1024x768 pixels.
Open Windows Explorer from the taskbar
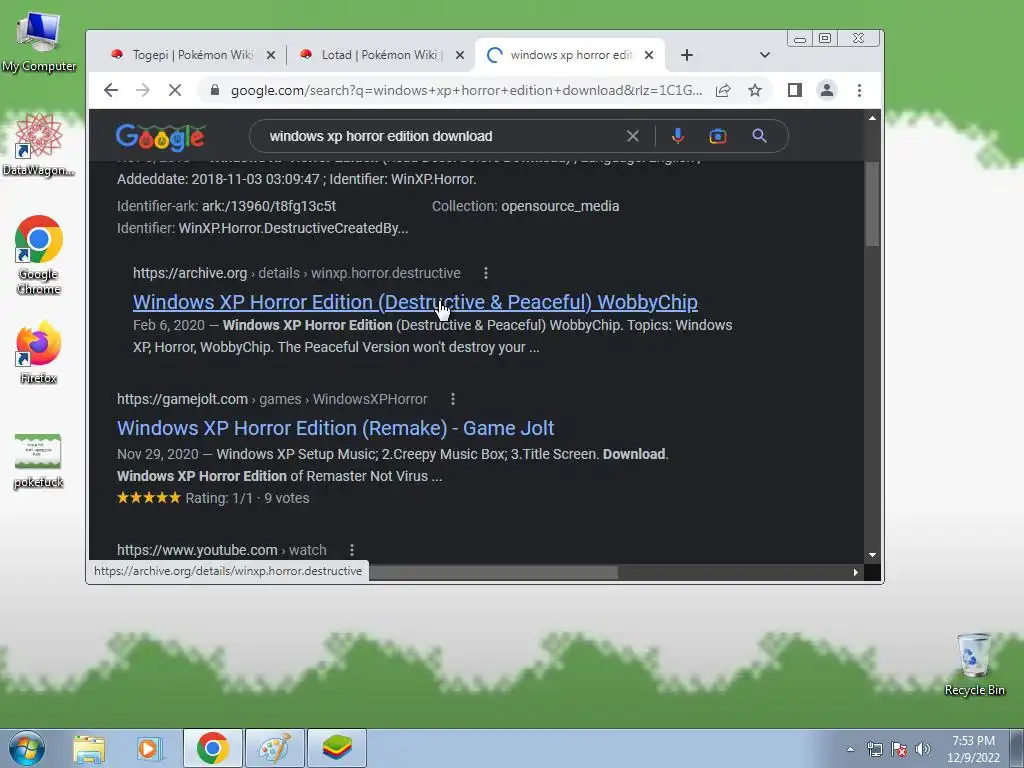pos(89,748)
